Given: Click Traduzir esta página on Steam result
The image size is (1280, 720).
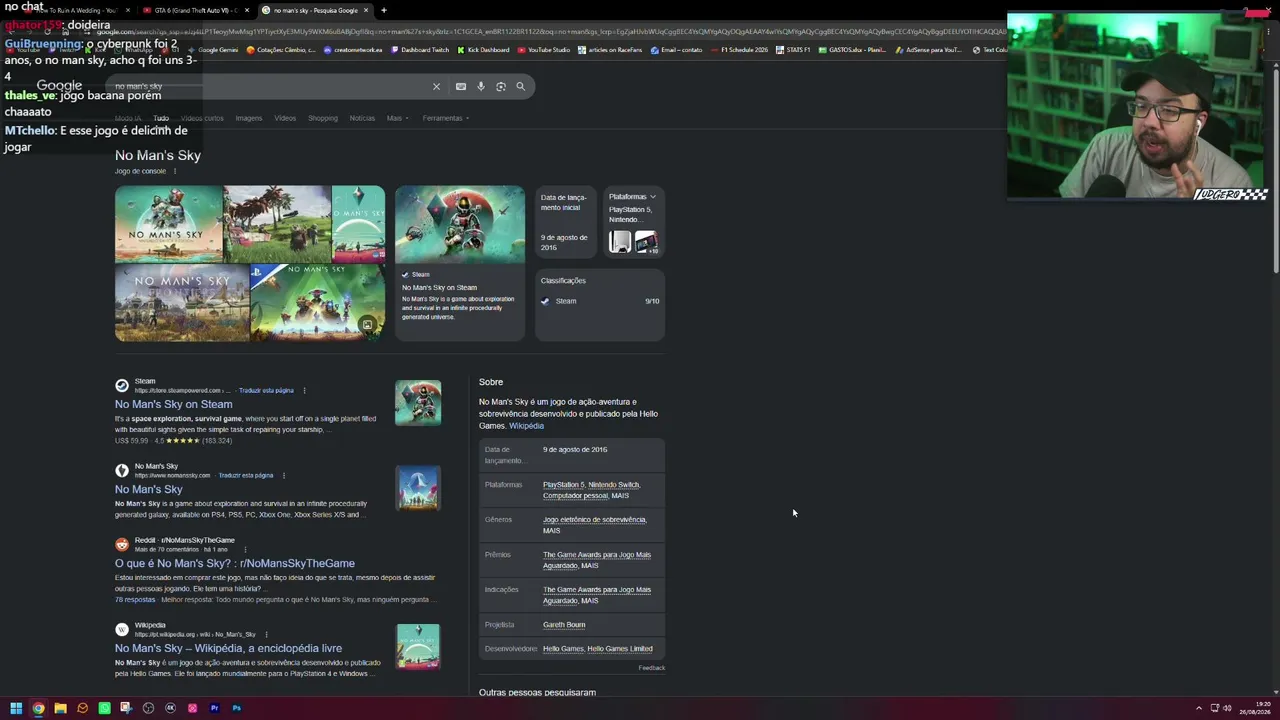Looking at the screenshot, I should click(x=266, y=390).
